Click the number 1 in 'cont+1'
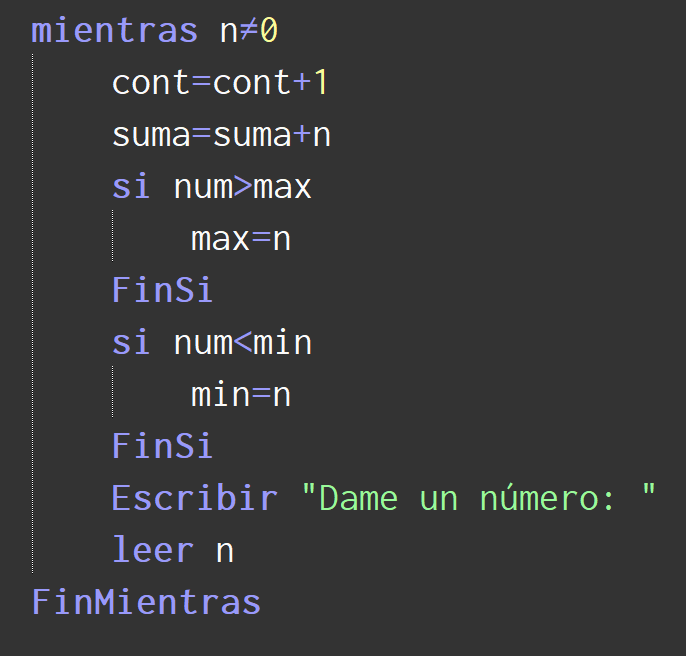686x656 pixels. 320,83
